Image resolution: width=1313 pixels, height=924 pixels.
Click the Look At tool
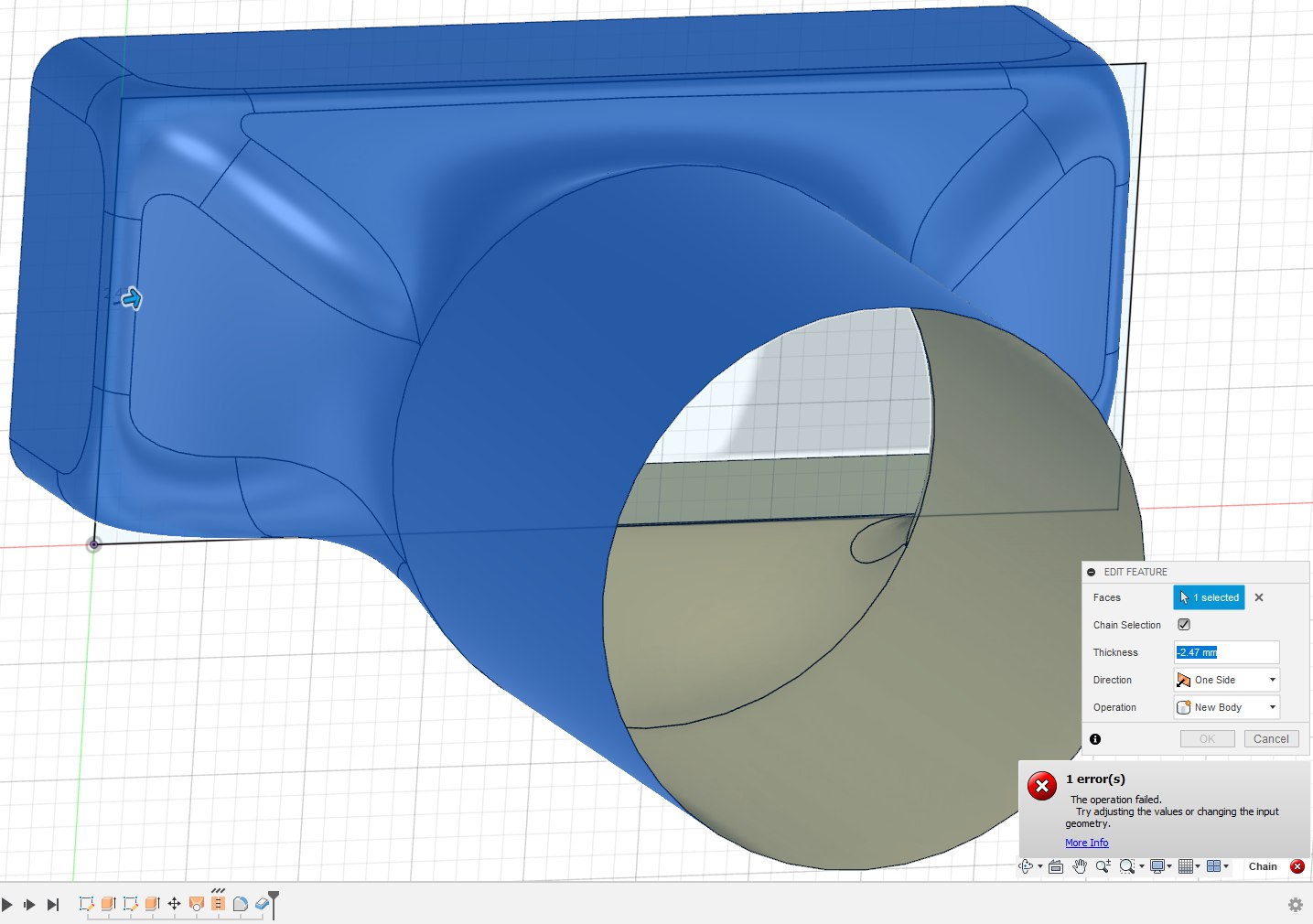pos(1056,867)
